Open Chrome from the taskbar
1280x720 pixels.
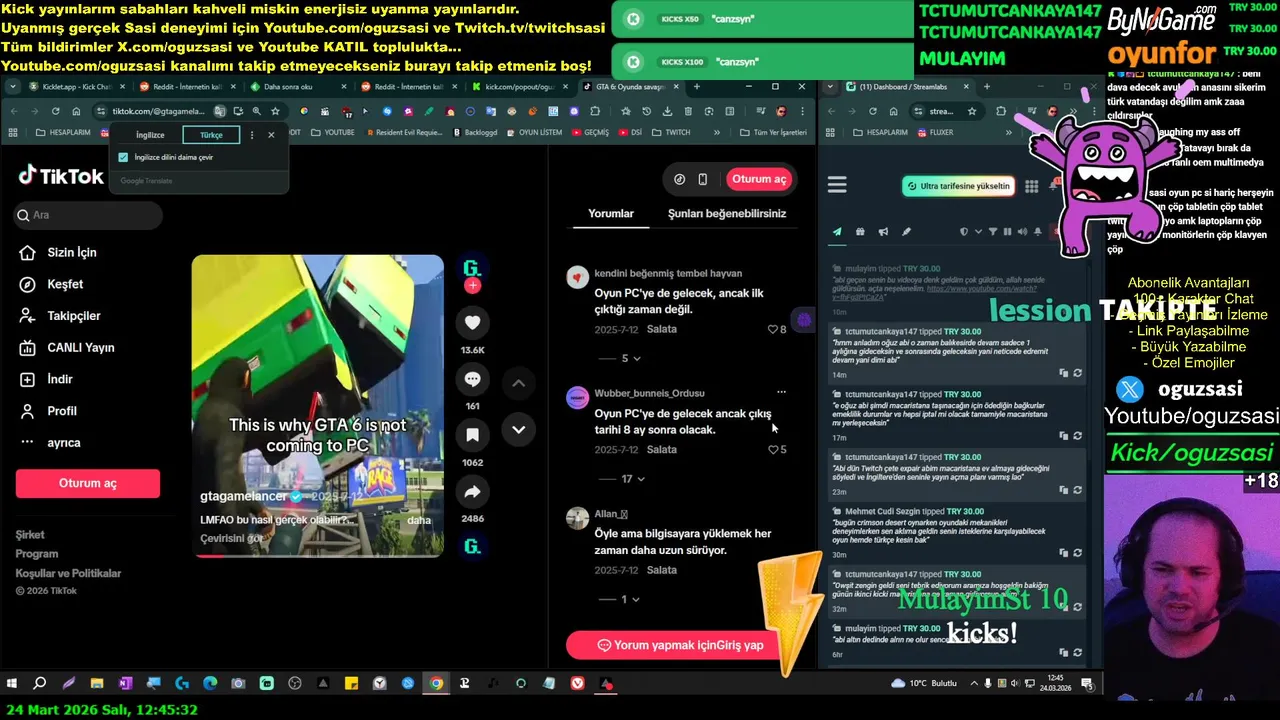click(x=436, y=684)
